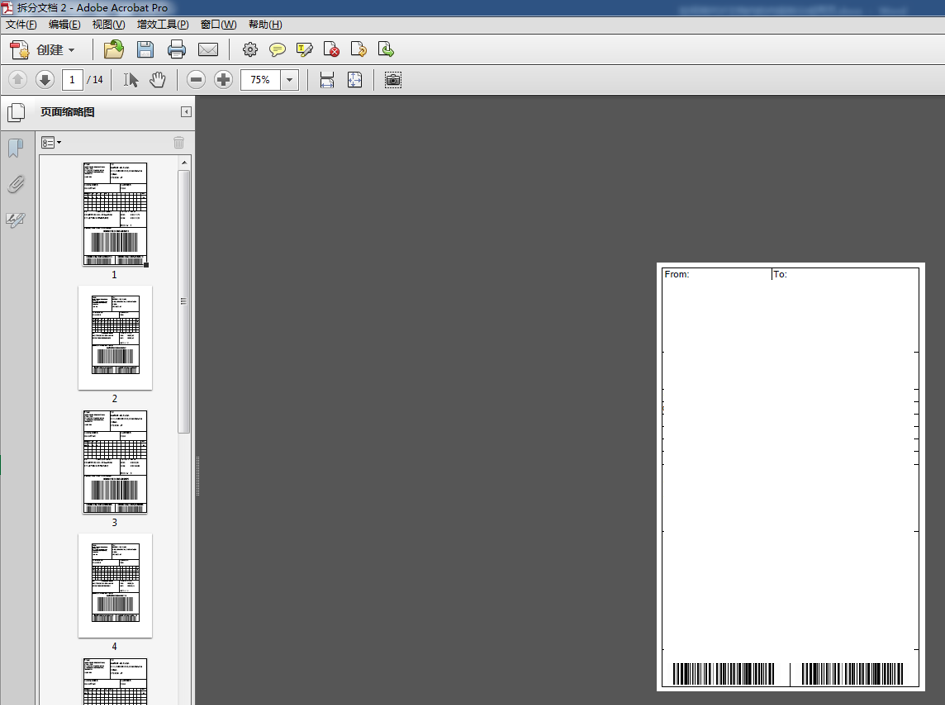Open the Create dropdown arrow
This screenshot has width=945, height=705.
pyautogui.click(x=71, y=50)
